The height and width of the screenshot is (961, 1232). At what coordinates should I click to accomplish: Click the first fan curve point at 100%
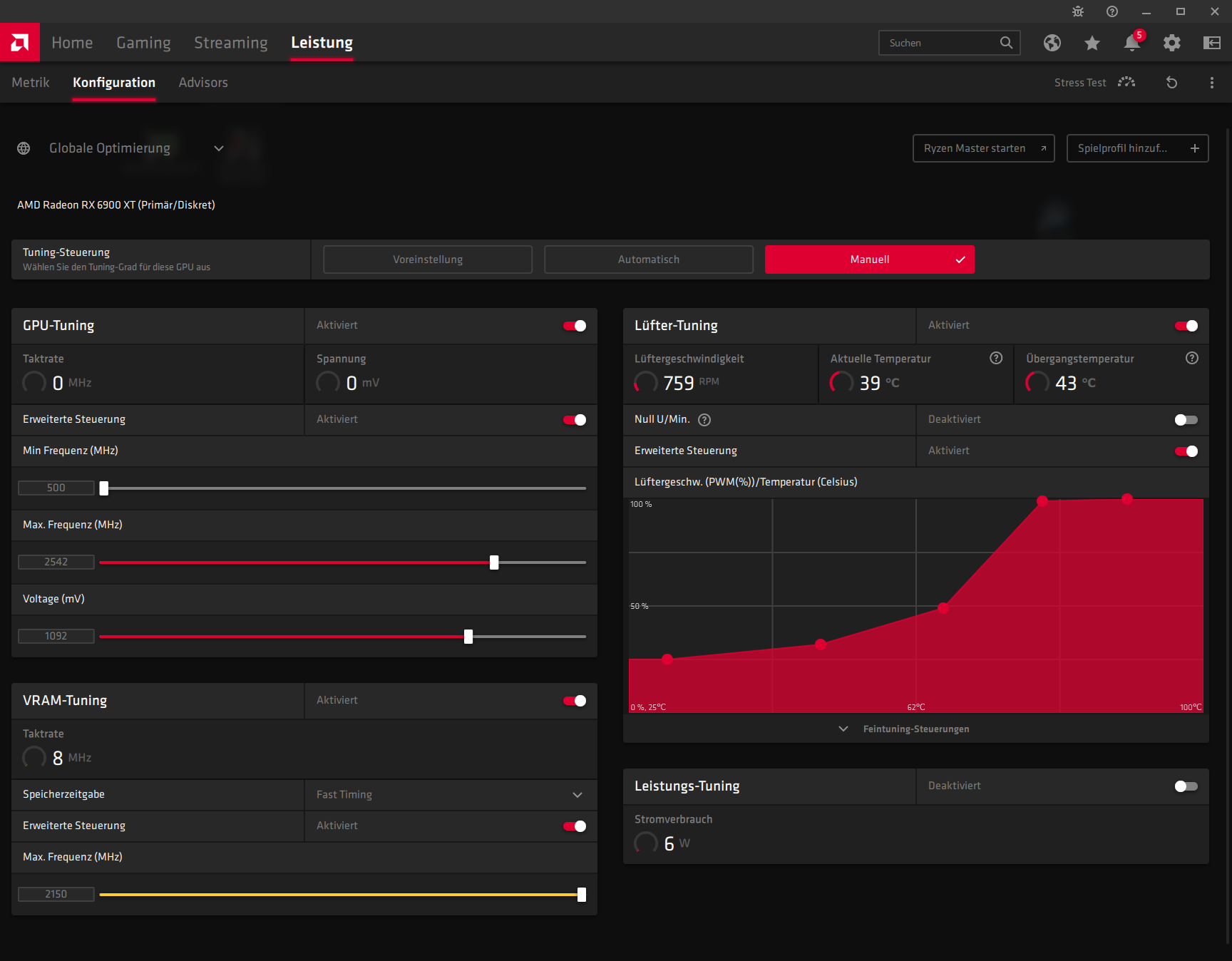pos(1042,501)
